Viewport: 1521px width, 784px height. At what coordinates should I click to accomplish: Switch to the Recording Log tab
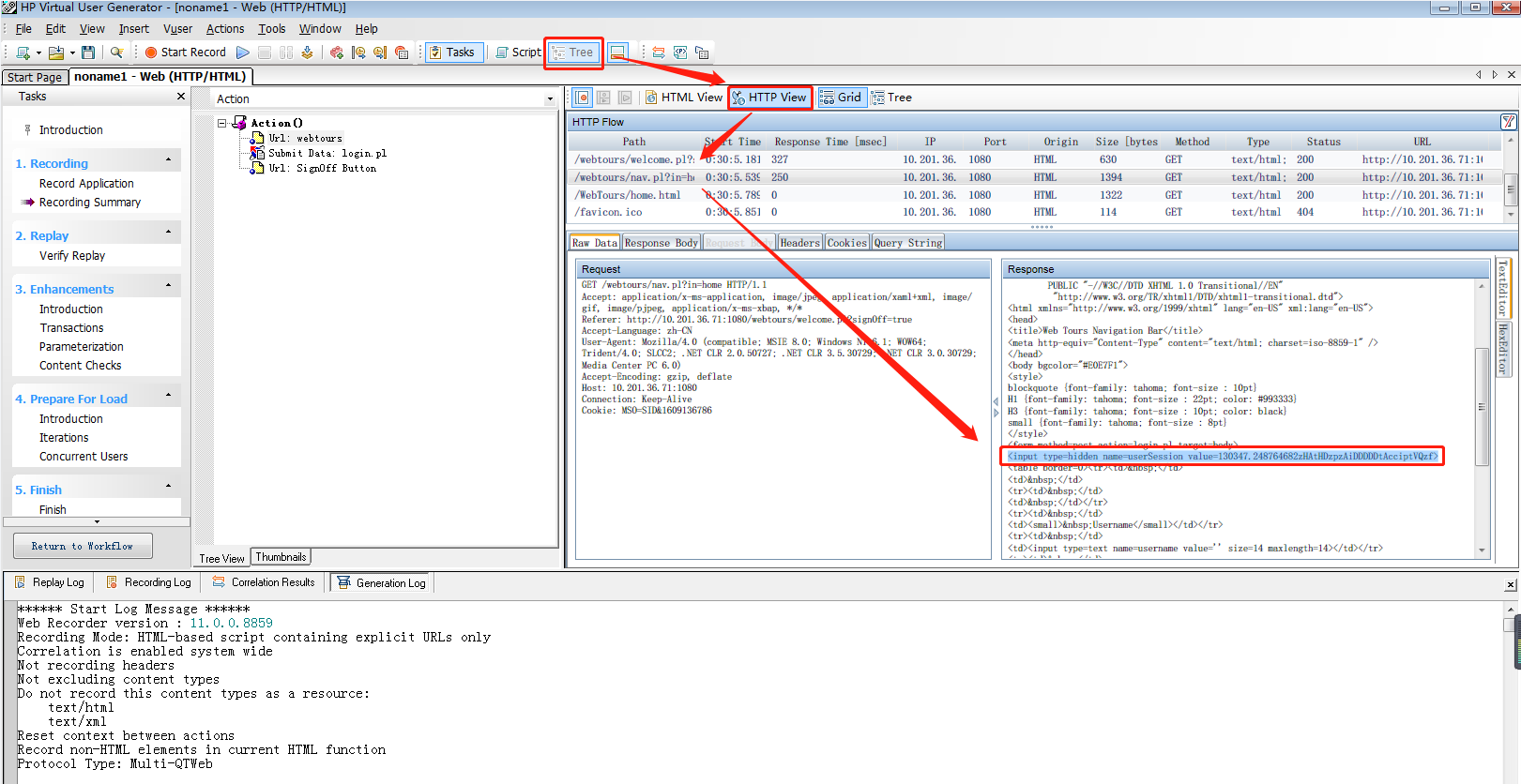[x=148, y=582]
